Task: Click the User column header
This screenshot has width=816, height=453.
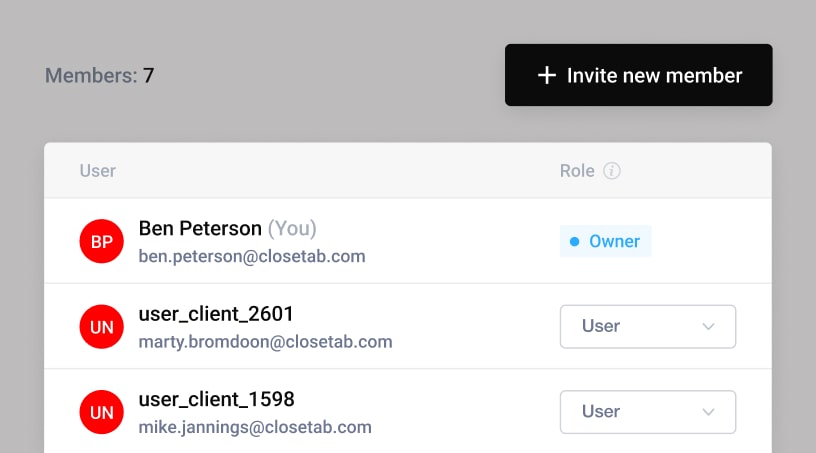Action: pos(98,171)
